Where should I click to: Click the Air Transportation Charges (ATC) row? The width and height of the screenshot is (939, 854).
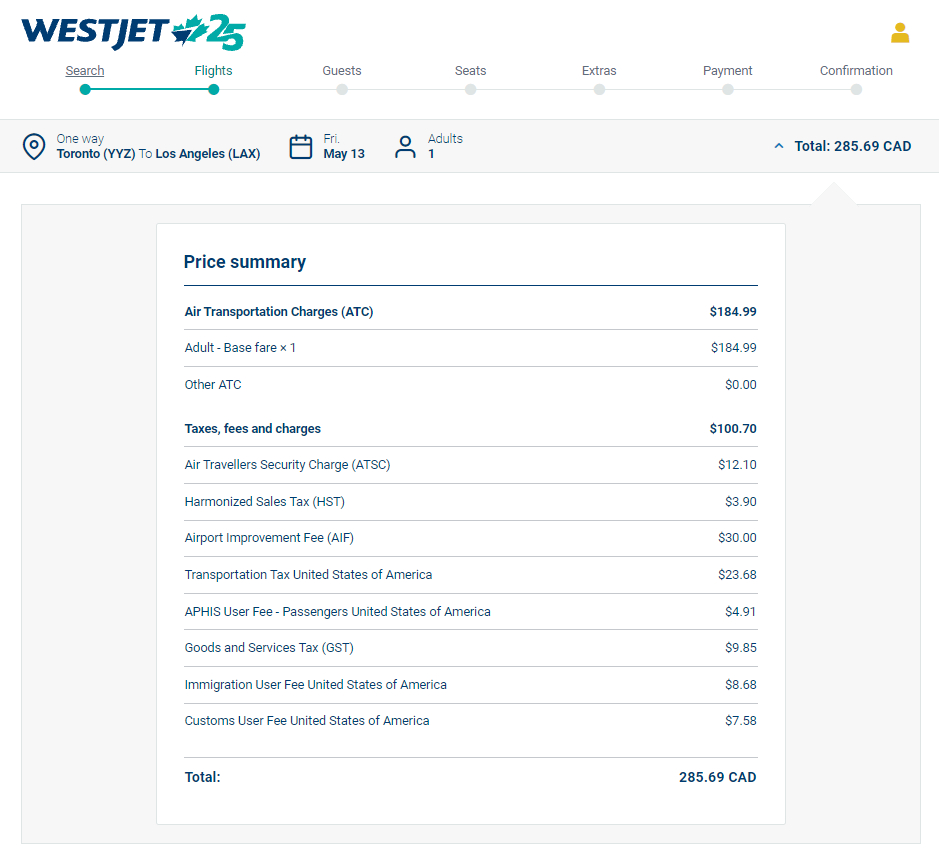[x=470, y=312]
